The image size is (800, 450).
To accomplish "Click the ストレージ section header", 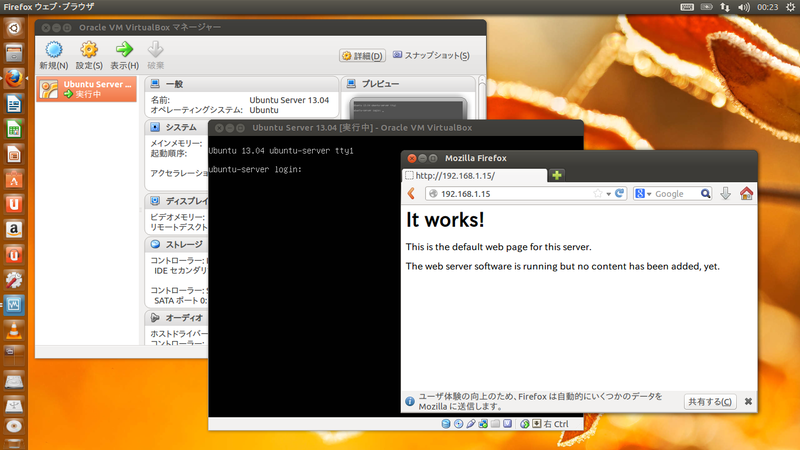I will (x=177, y=244).
